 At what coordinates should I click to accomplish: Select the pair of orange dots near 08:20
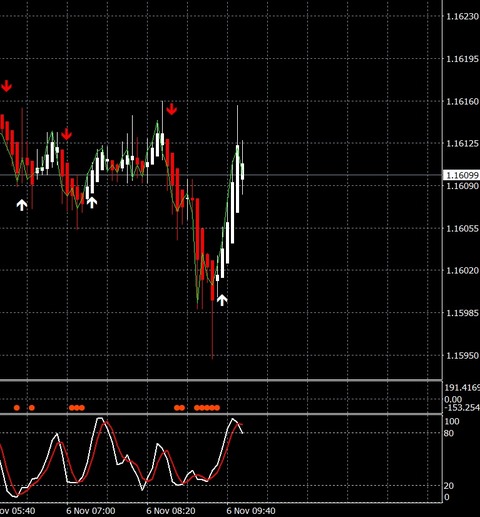[x=179, y=407]
